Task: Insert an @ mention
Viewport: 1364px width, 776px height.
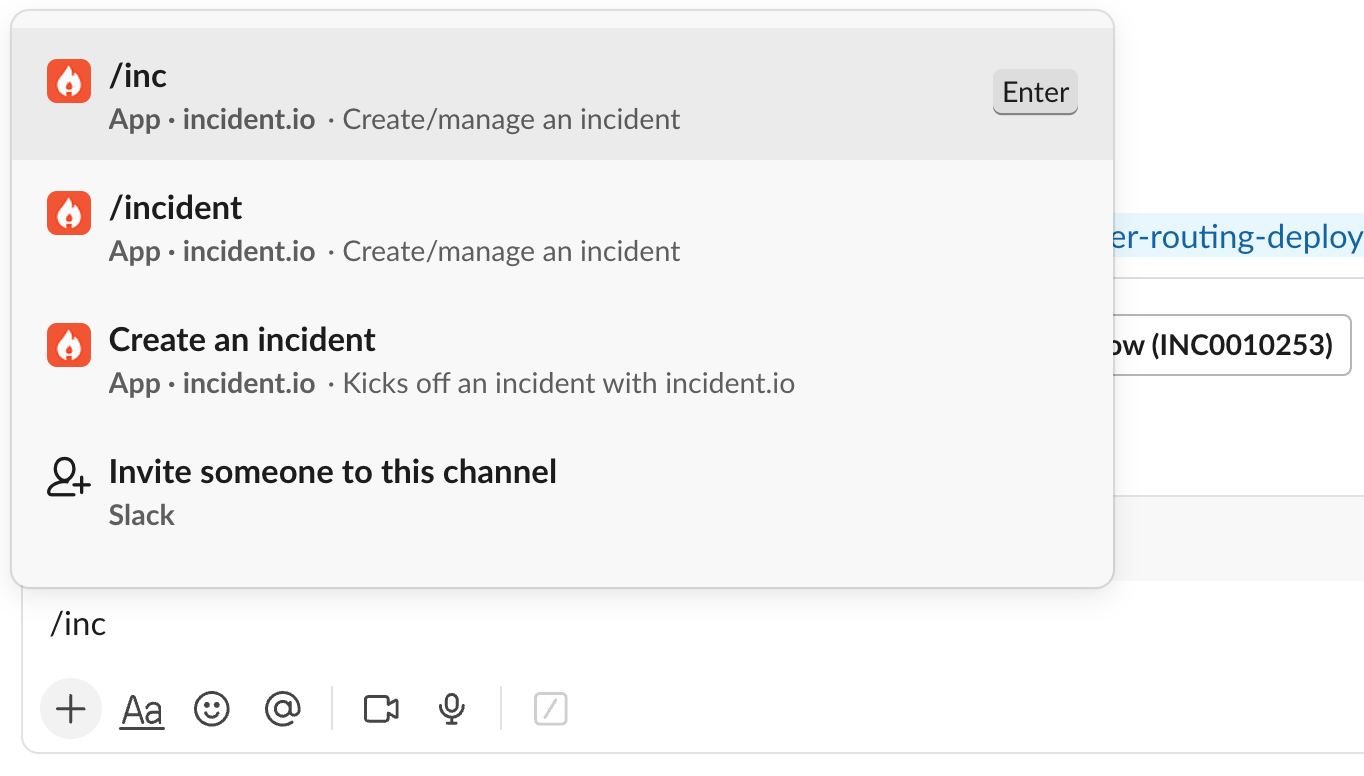Action: 283,709
